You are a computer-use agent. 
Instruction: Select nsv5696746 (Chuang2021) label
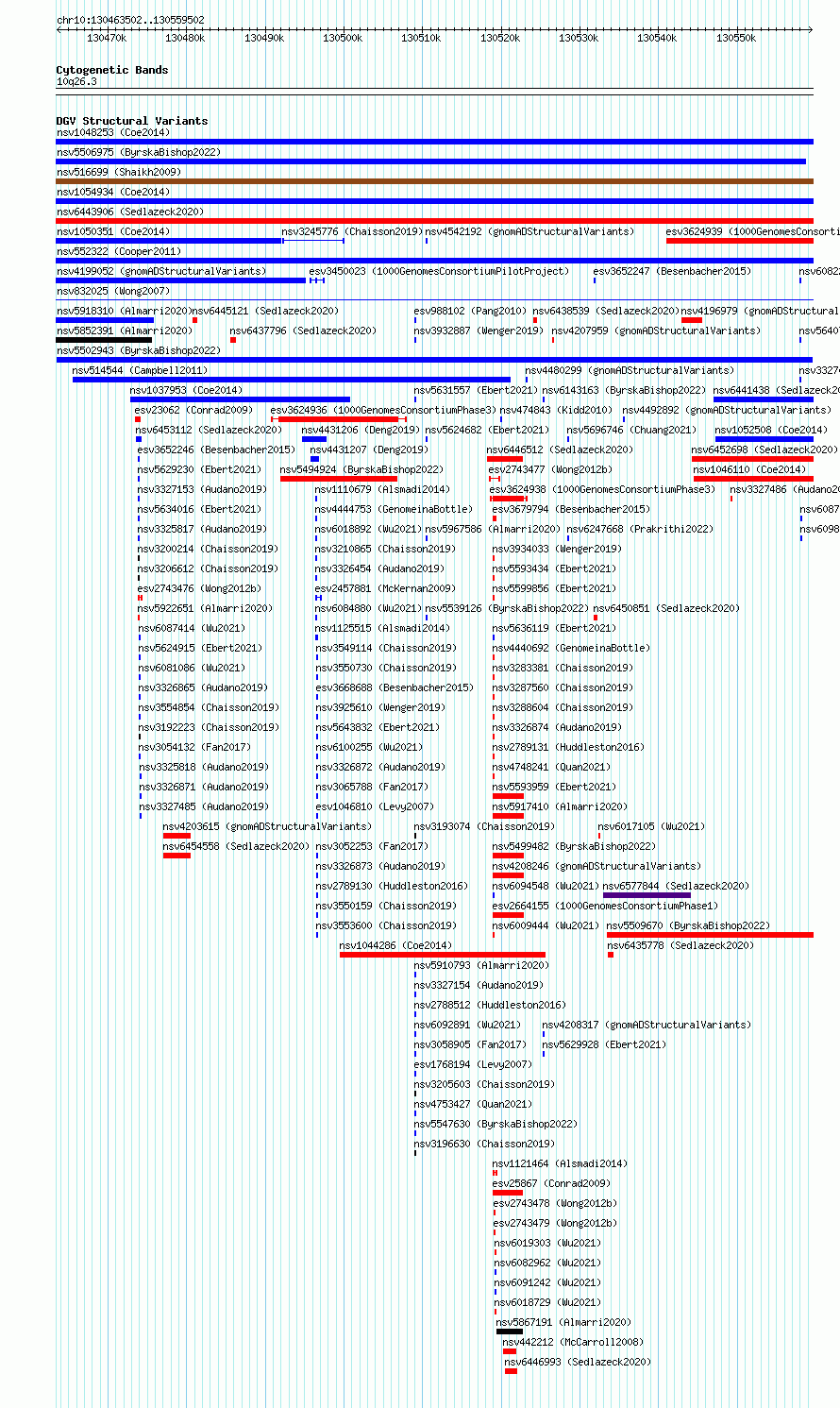[x=631, y=431]
